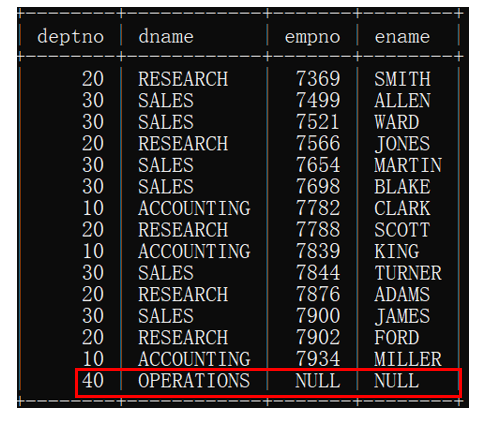
Task: Click SALES in the BLAKE row
Action: coord(166,187)
